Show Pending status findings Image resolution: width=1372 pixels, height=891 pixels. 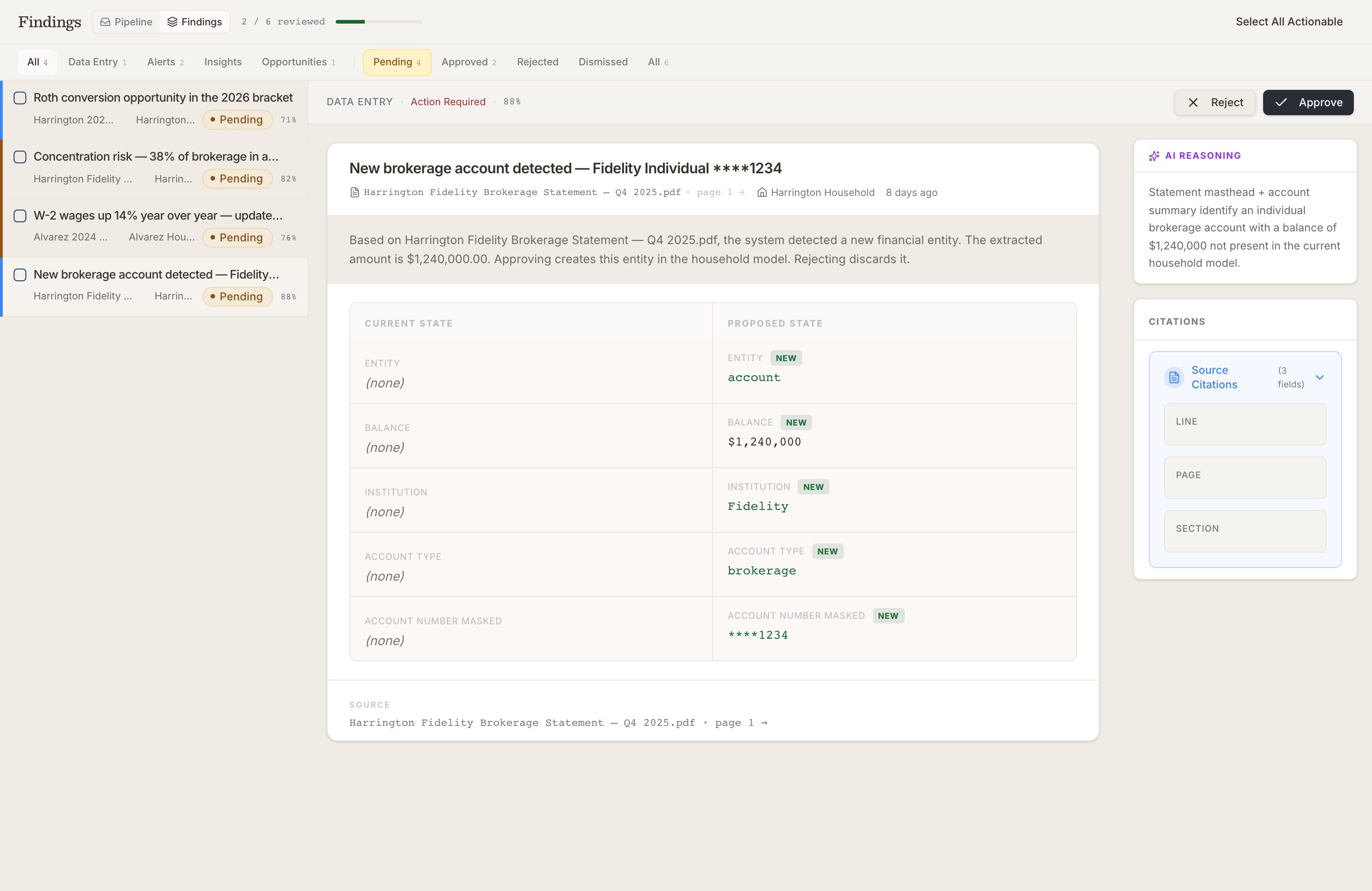397,62
